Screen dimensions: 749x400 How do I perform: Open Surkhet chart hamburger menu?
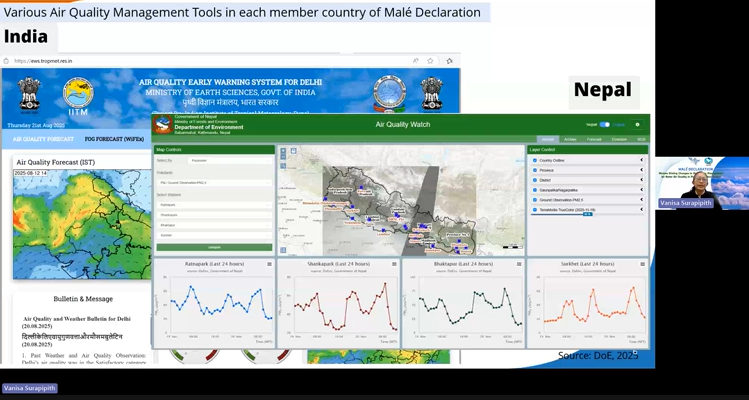(643, 264)
